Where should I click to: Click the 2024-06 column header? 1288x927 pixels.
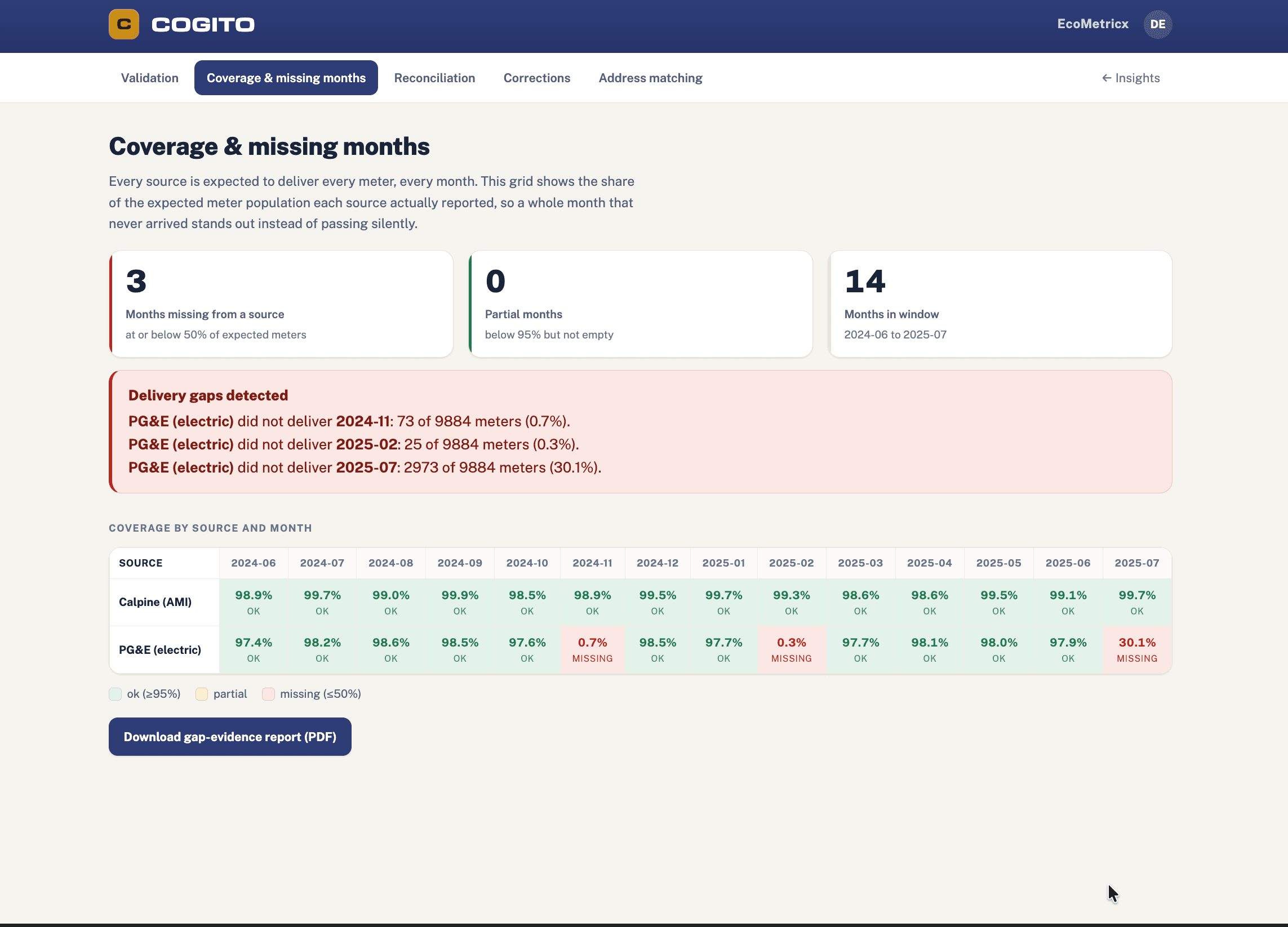pyautogui.click(x=254, y=563)
